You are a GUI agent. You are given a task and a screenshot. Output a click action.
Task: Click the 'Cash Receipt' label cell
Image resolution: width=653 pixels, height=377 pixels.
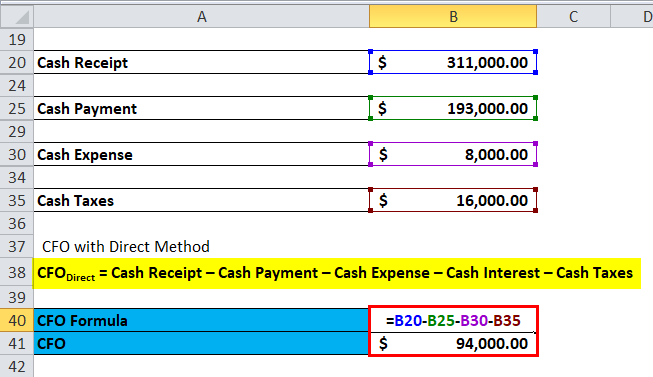(x=202, y=62)
